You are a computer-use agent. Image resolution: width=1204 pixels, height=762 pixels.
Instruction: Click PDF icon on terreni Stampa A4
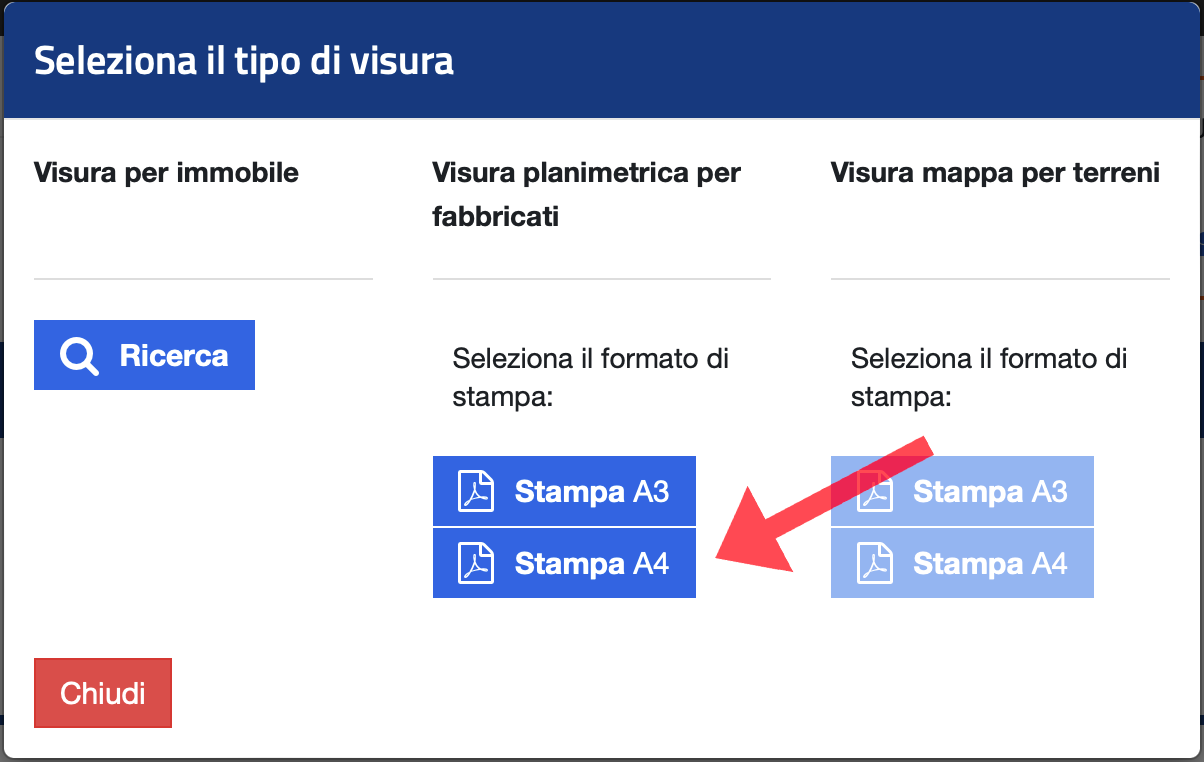click(875, 564)
